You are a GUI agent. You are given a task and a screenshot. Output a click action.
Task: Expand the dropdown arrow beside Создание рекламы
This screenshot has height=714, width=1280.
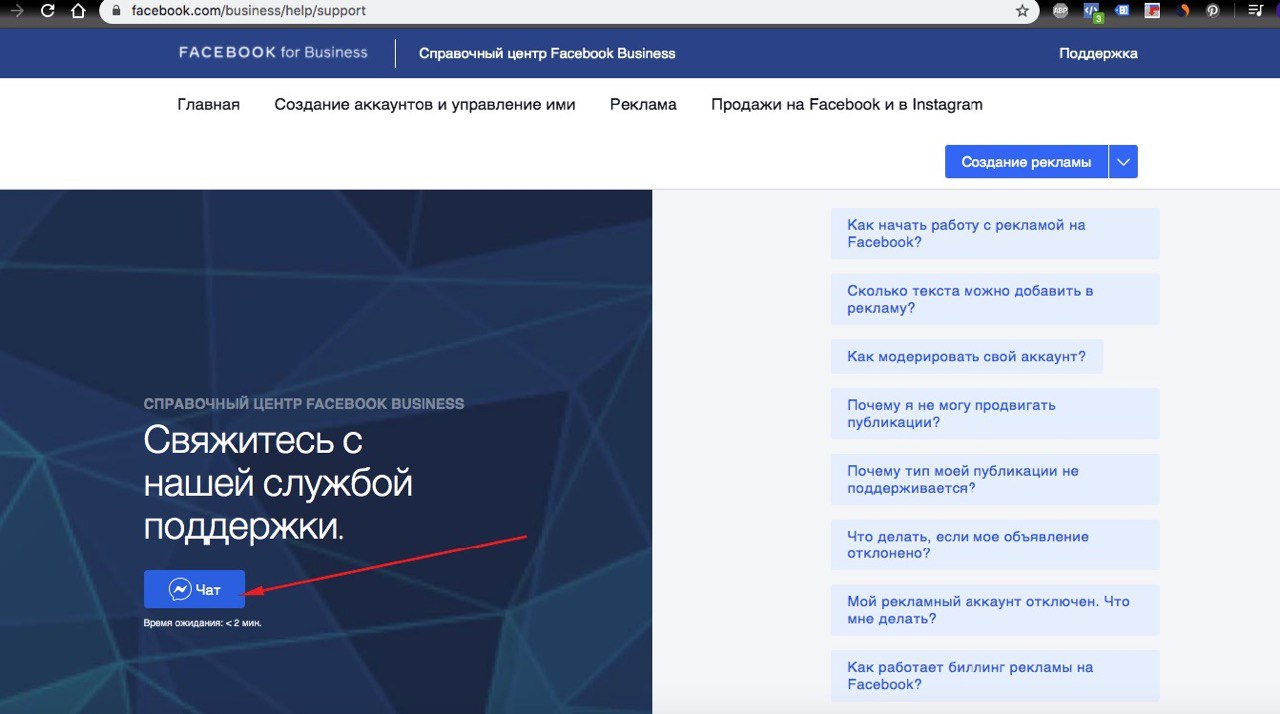pyautogui.click(x=1123, y=162)
